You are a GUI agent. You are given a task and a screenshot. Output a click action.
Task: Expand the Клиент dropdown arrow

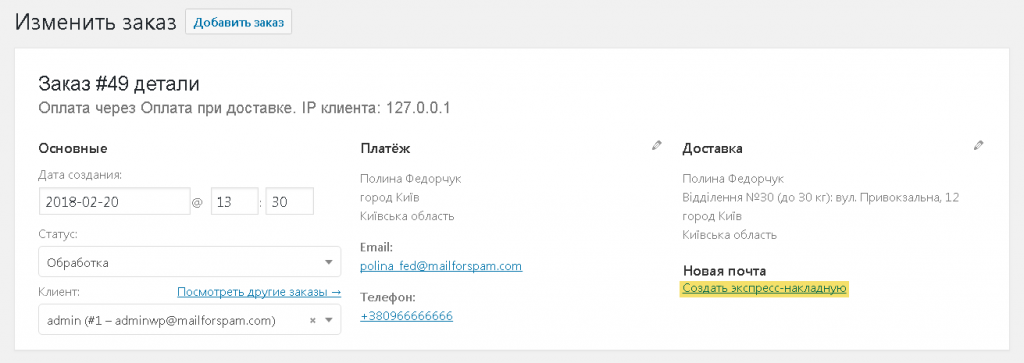[328, 321]
